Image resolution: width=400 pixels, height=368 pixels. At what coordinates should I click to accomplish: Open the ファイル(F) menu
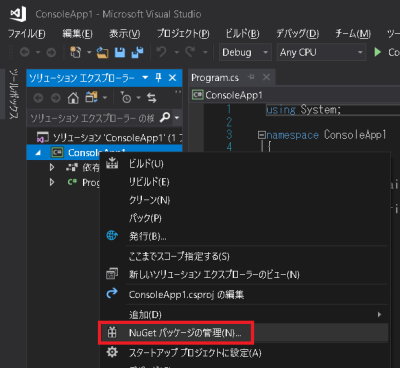point(26,34)
